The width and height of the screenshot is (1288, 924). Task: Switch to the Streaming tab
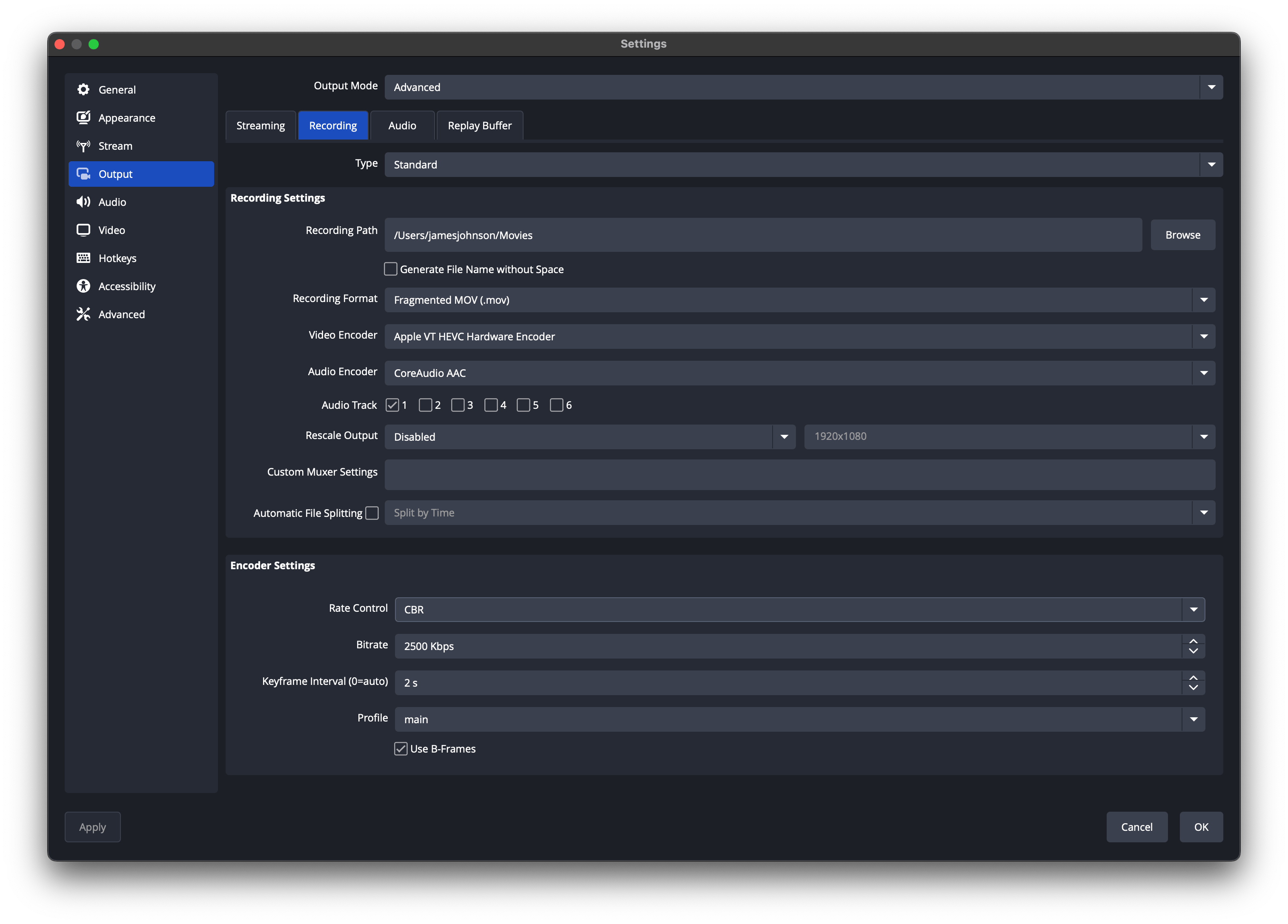[x=260, y=125]
